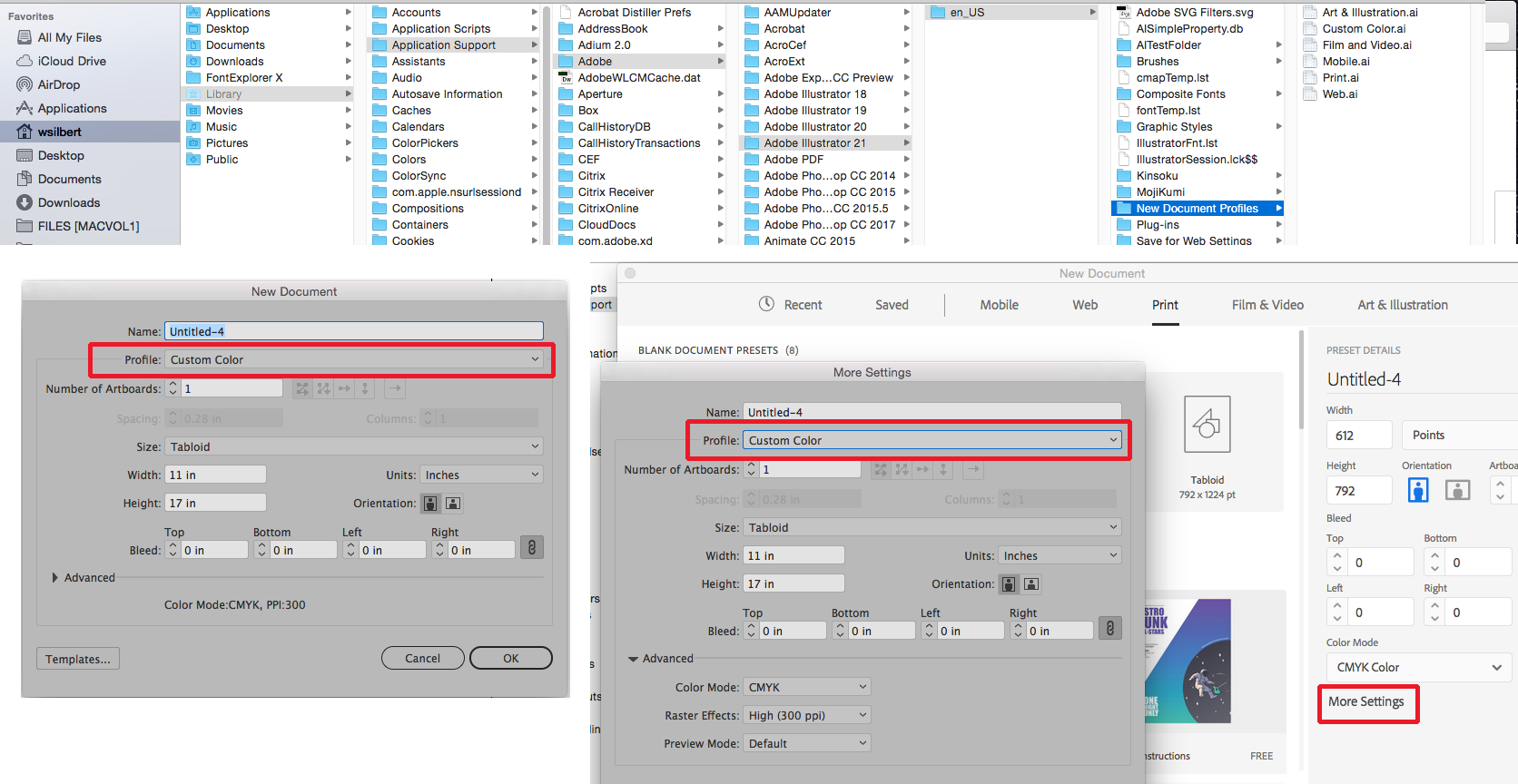Click Number of Artboards stepper in New Document dialog

pos(172,388)
